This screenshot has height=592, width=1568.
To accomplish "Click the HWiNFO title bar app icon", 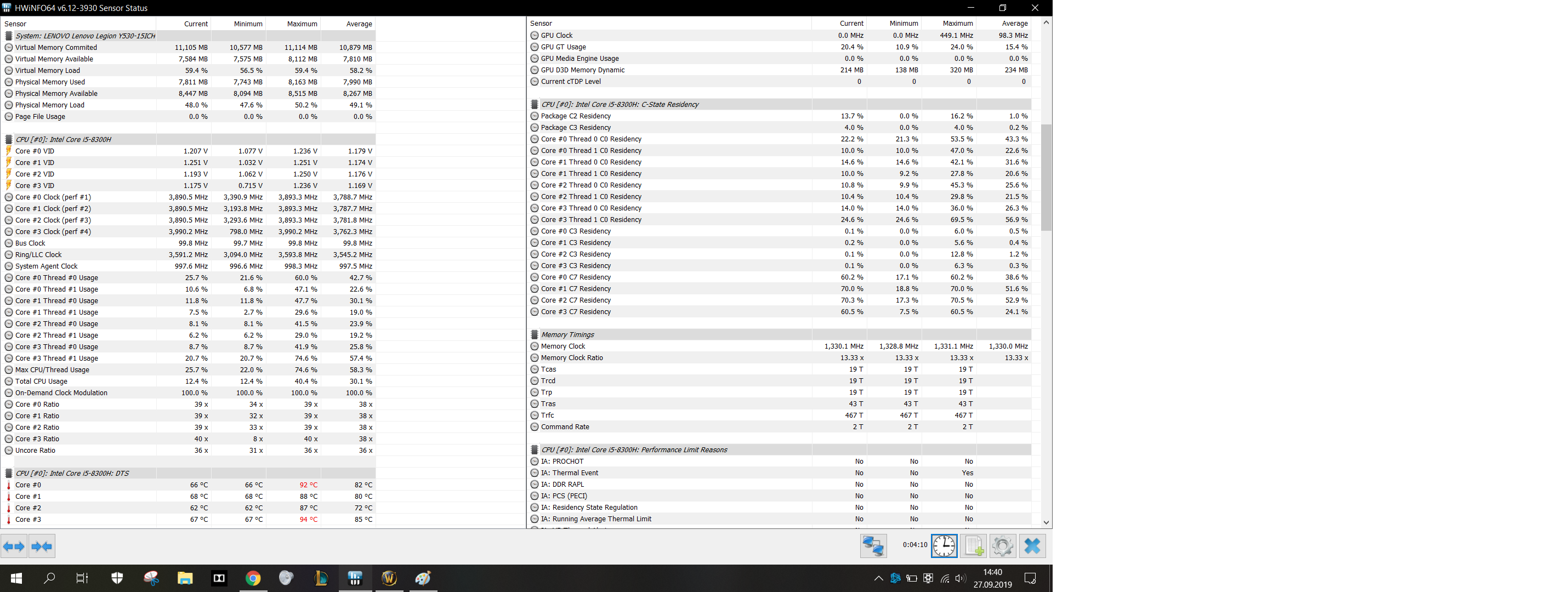I will pyautogui.click(x=7, y=8).
